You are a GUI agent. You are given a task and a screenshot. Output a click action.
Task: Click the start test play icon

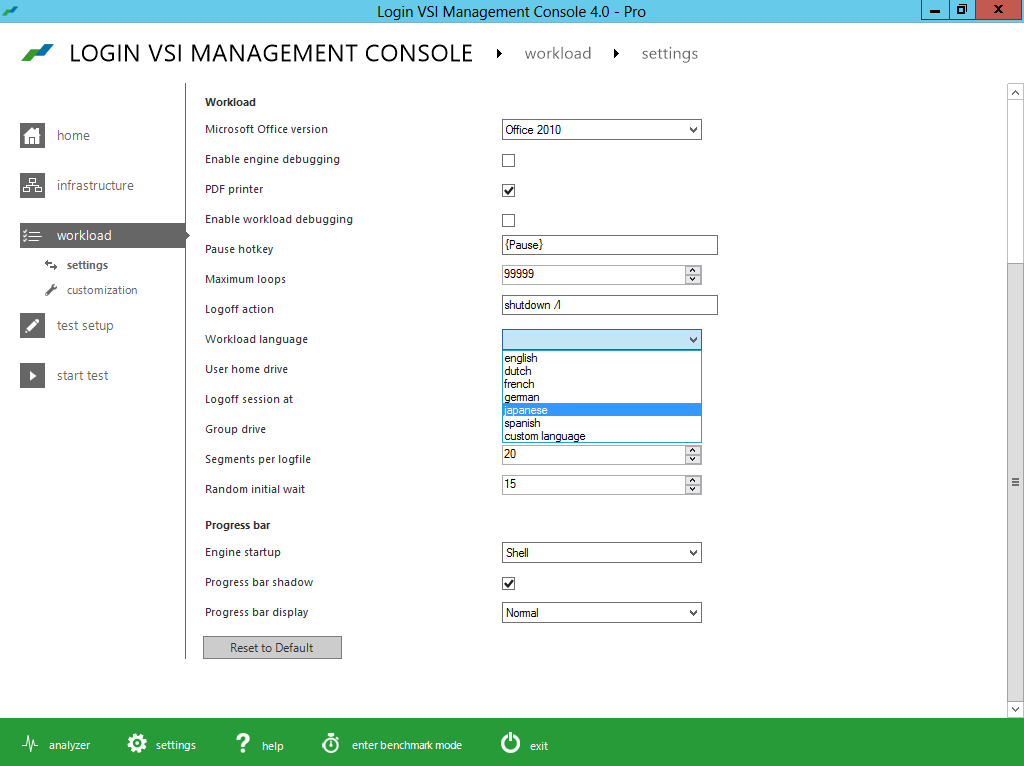pyautogui.click(x=33, y=376)
